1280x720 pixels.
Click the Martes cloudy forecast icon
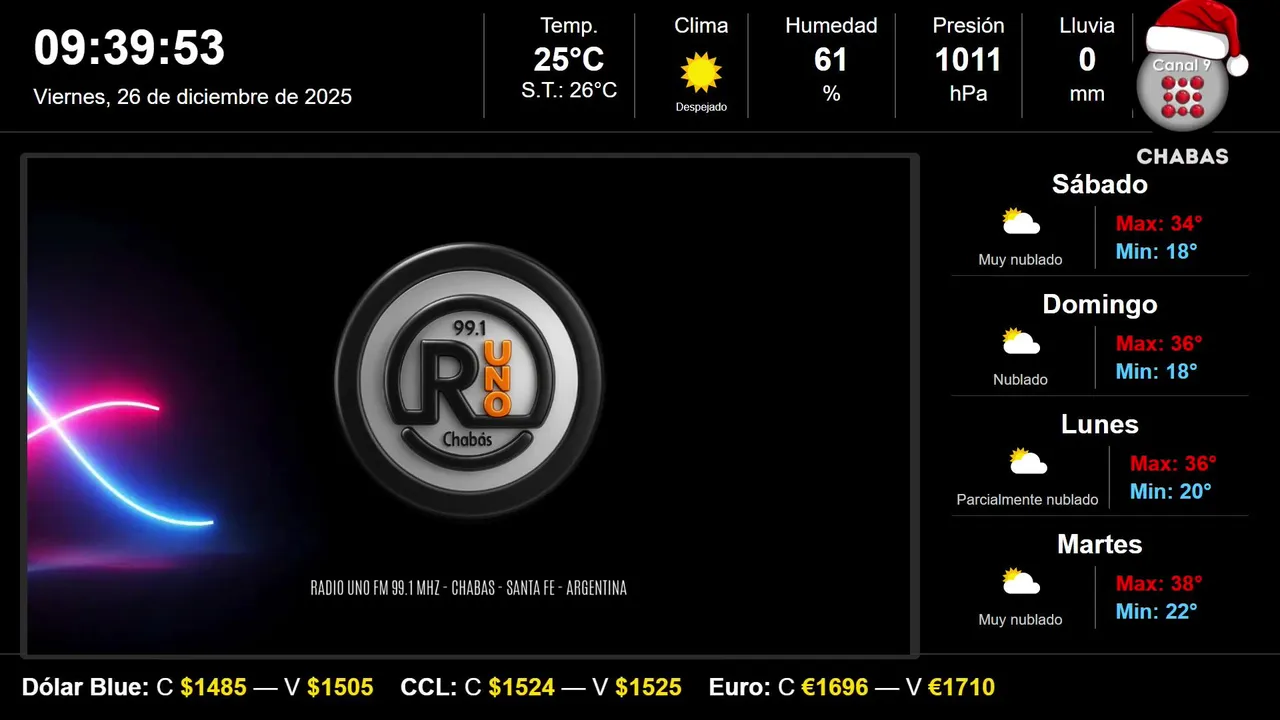(x=1021, y=582)
